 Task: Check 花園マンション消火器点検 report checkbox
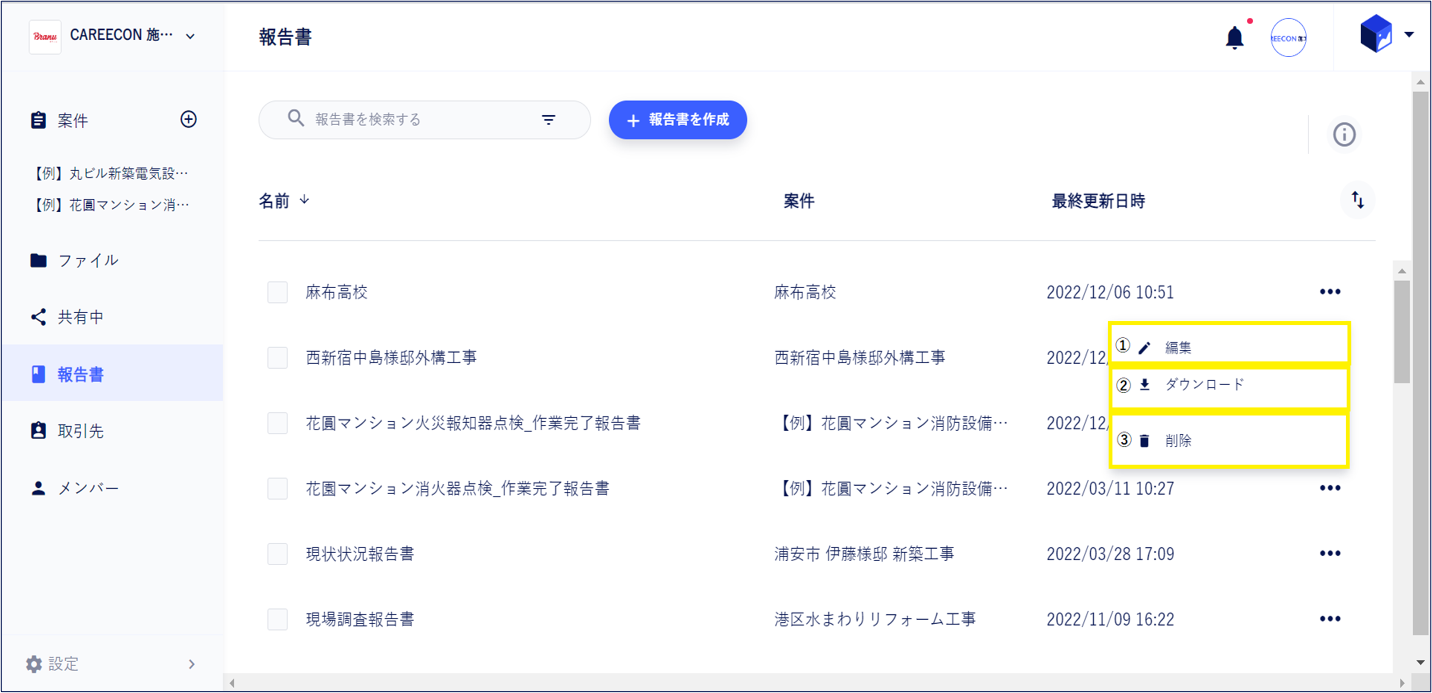tap(278, 488)
